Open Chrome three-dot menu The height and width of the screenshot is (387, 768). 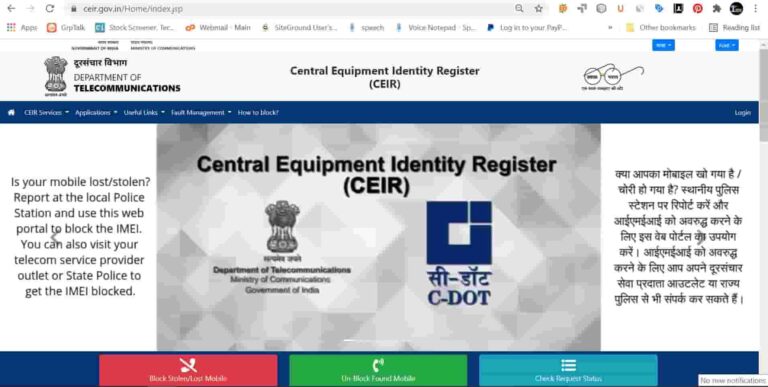tap(756, 8)
